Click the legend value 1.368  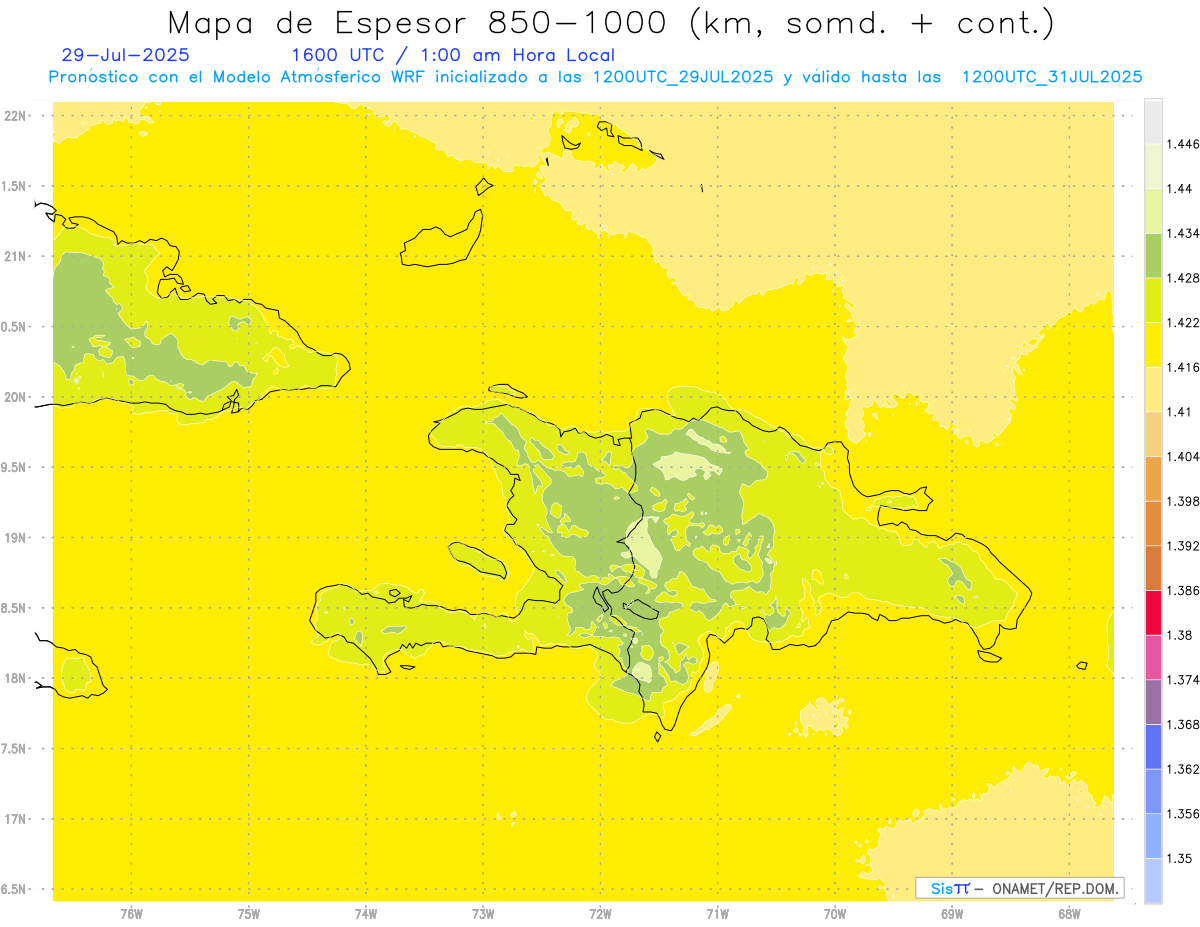(1183, 724)
